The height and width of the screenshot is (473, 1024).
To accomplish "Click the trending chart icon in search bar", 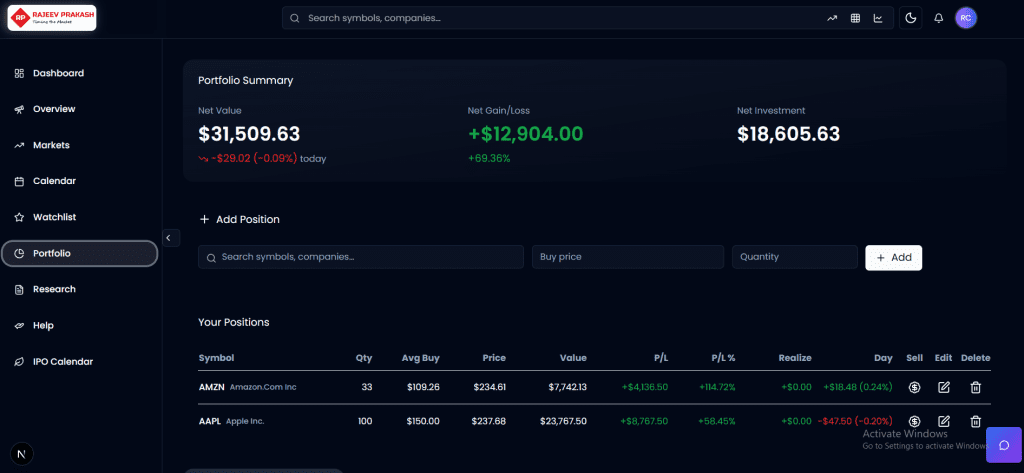I will (832, 18).
